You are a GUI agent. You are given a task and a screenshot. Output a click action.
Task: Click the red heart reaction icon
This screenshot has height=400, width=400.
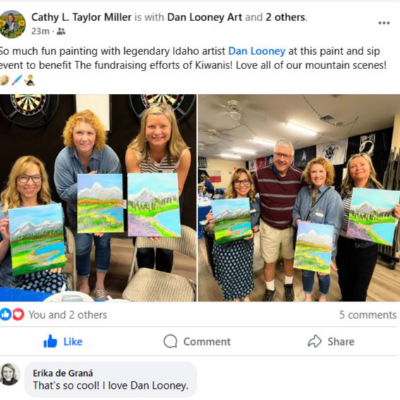[x=18, y=314]
